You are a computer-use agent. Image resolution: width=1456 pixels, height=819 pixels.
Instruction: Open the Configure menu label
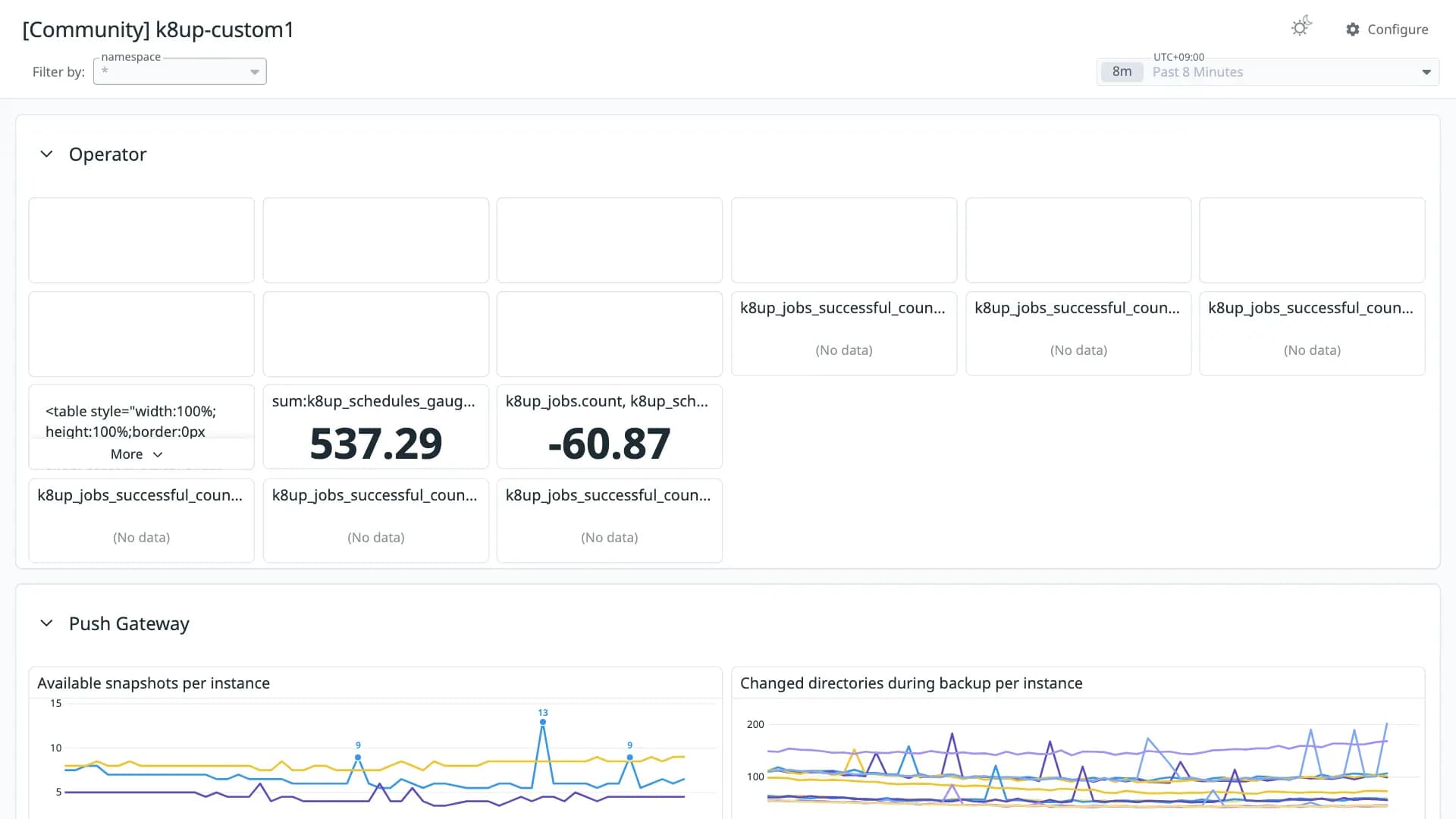[1398, 30]
